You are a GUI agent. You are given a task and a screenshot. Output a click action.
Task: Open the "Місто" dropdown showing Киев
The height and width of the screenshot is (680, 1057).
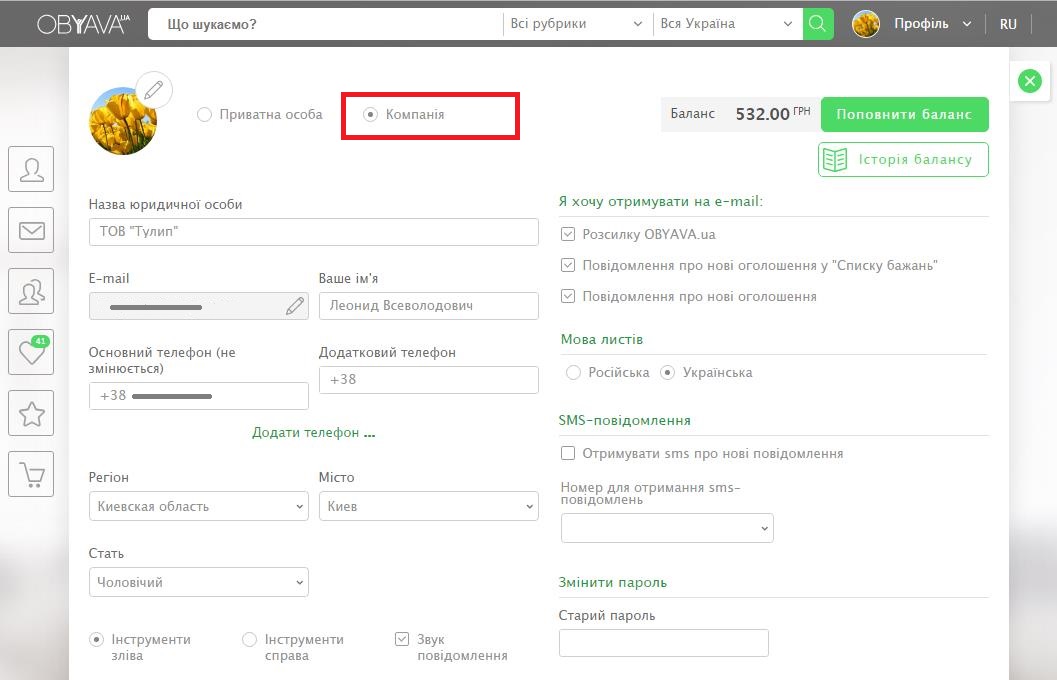click(x=428, y=507)
